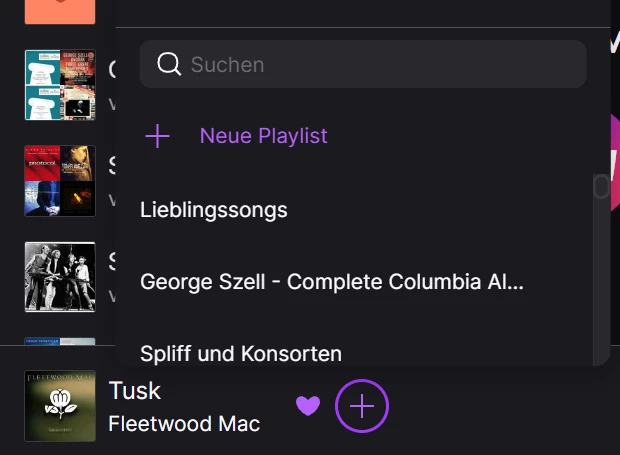Click the circled plus add-to-playlist button
The width and height of the screenshot is (620, 455).
click(x=362, y=406)
